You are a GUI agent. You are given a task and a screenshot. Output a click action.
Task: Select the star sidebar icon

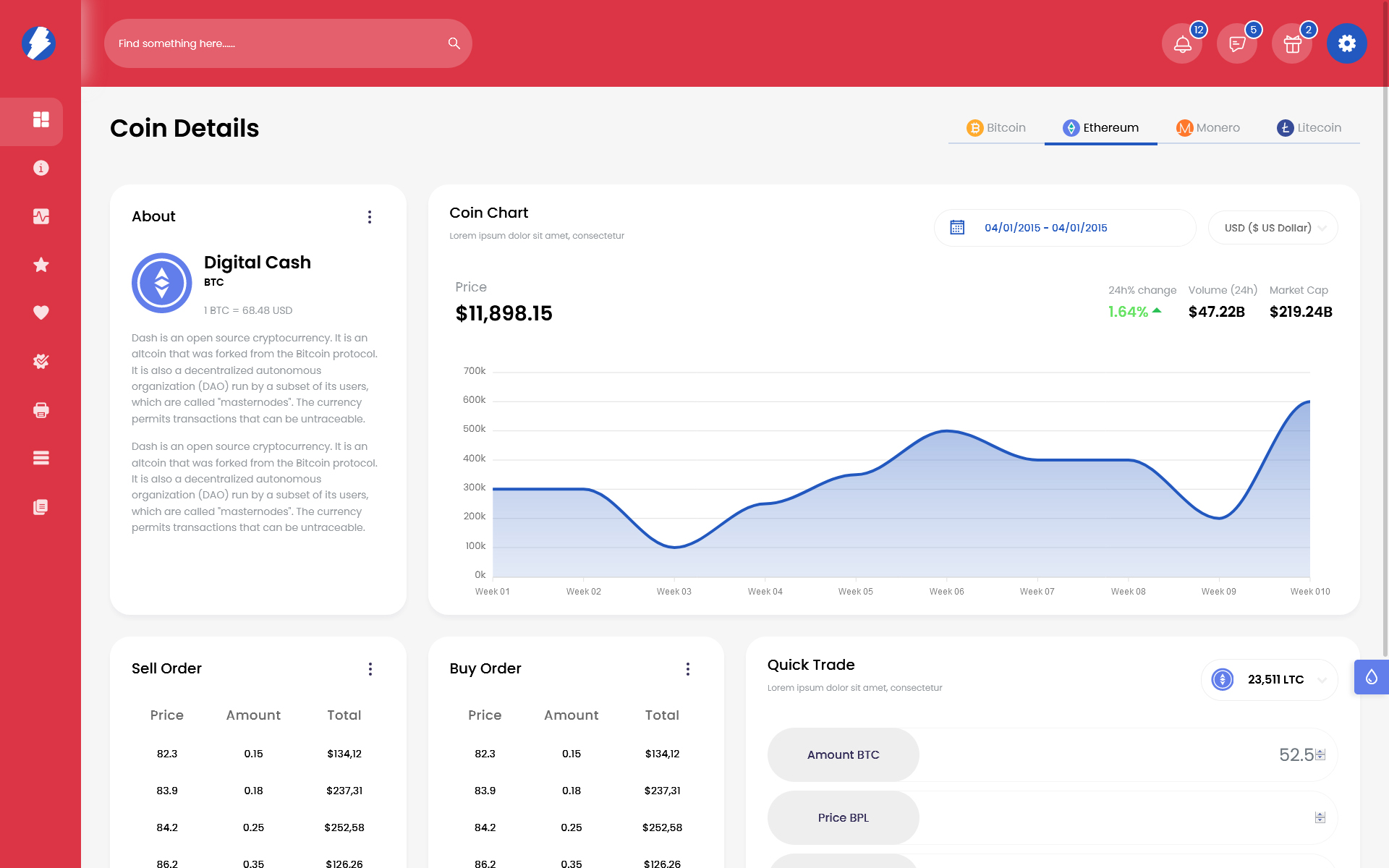click(41, 265)
